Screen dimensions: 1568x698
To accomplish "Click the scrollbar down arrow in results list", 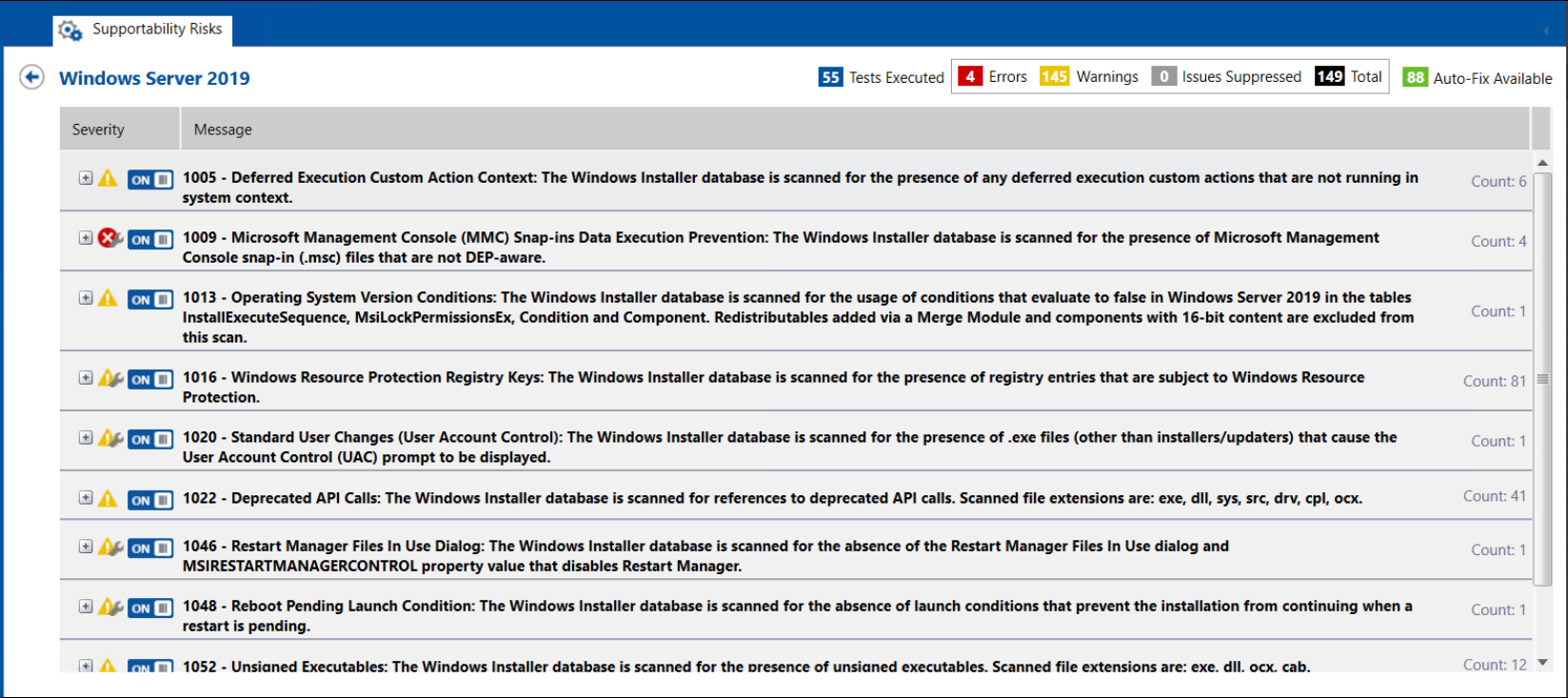I will (1542, 663).
